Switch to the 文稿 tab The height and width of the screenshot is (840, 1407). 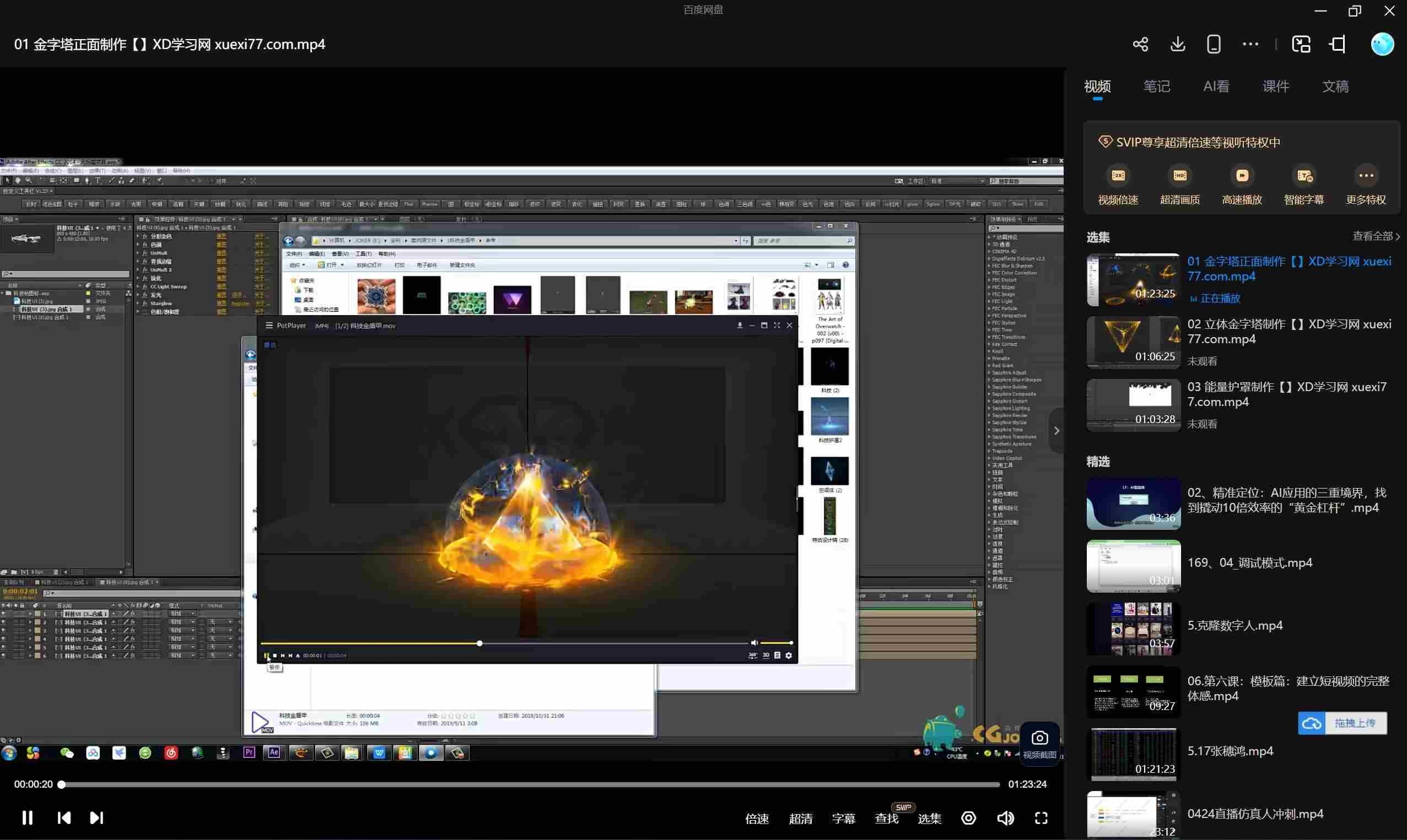[1335, 86]
